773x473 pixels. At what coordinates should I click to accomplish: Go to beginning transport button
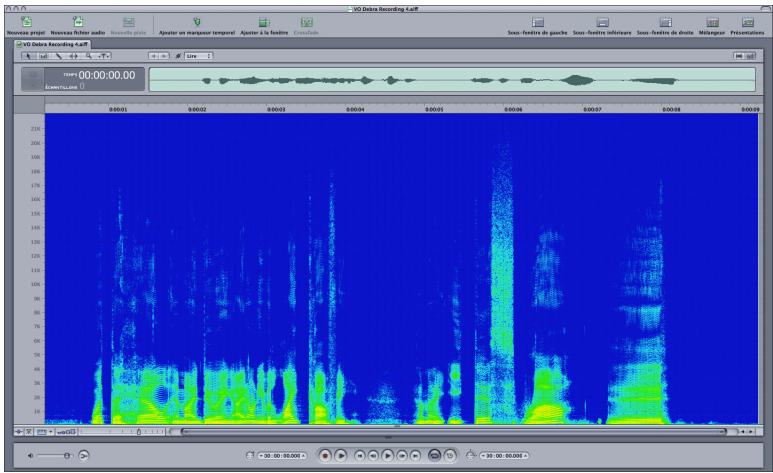pos(360,456)
